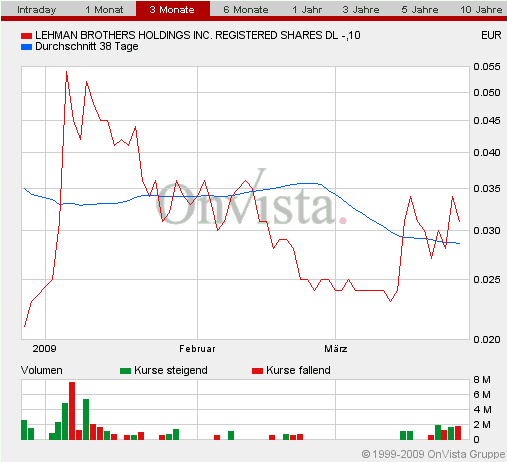Click the red Lehman Brothers legend swatch
Screen dimensions: 507x462
click(x=26, y=35)
